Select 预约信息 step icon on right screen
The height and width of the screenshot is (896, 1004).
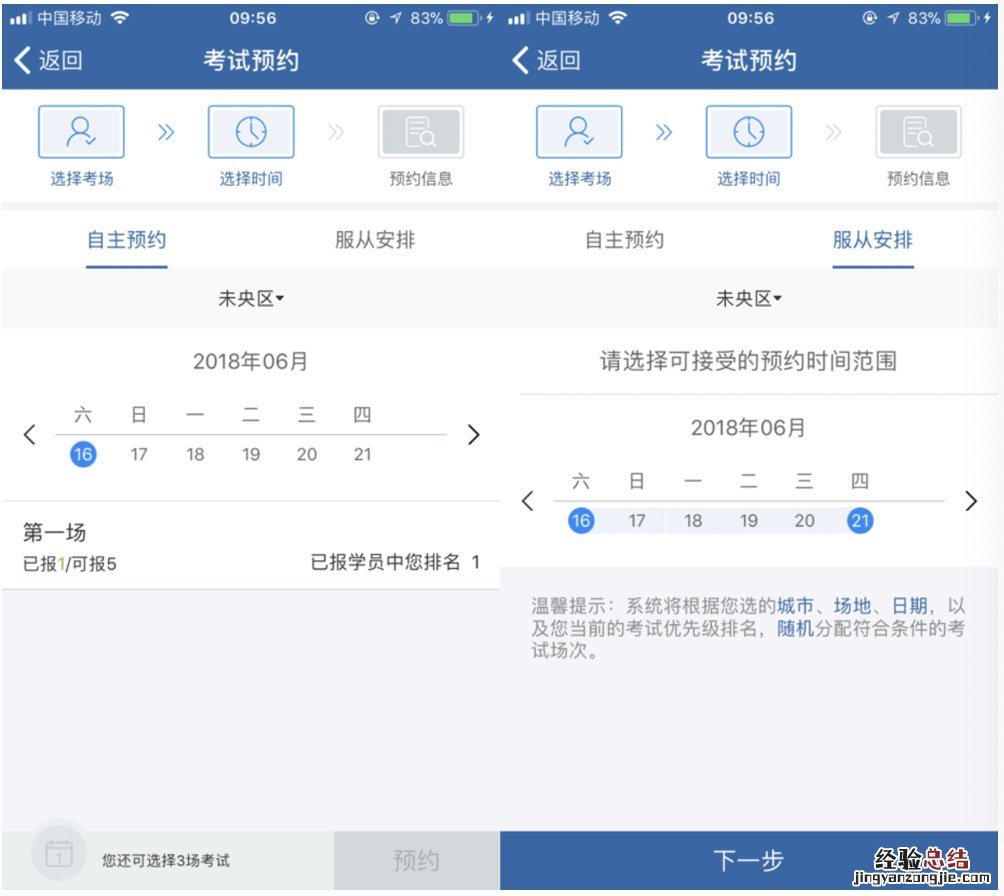[x=918, y=132]
